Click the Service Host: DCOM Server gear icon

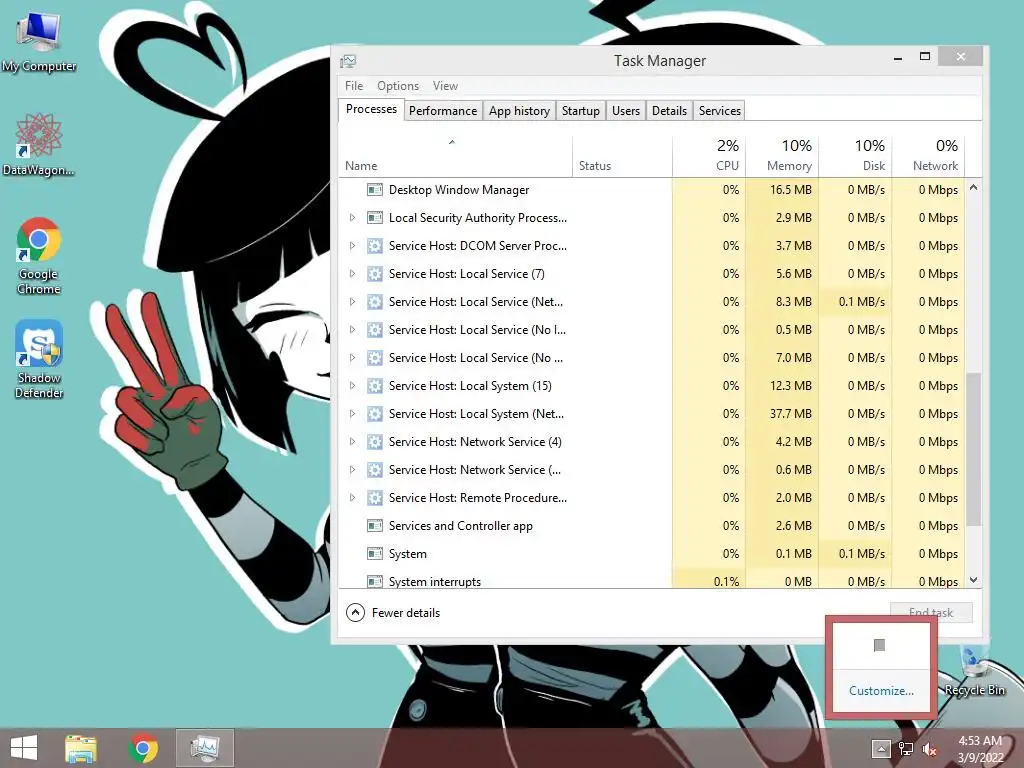pos(375,246)
